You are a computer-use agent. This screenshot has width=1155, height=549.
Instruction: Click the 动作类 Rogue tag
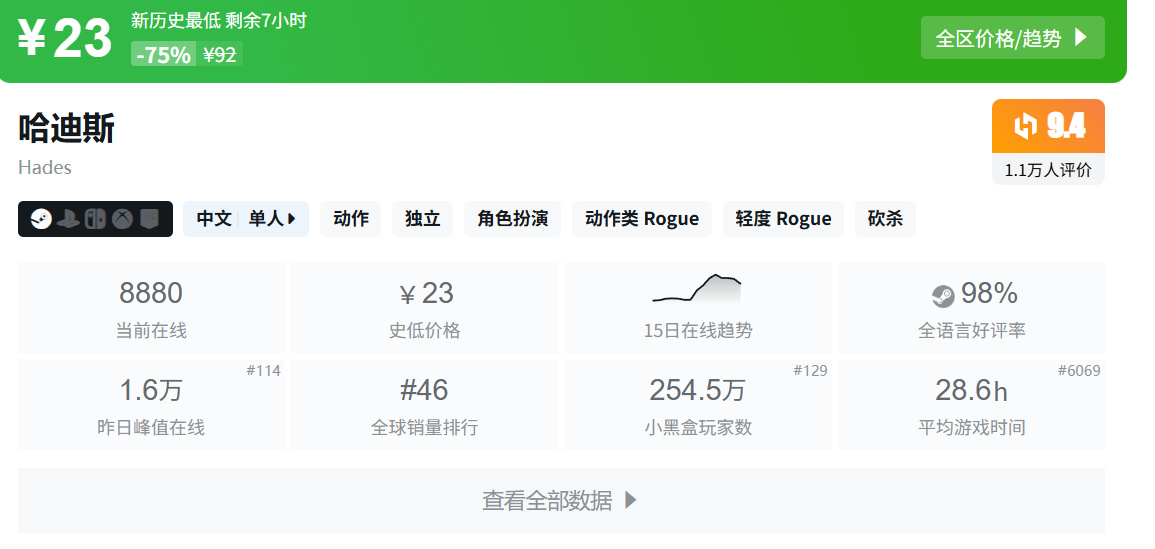coord(642,219)
